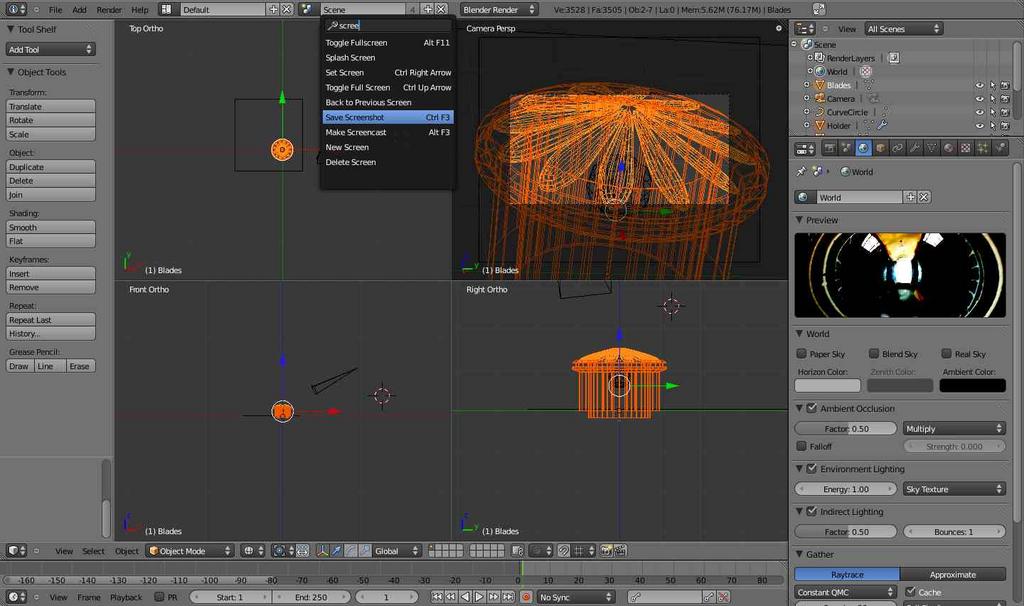The width and height of the screenshot is (1024, 606).
Task: Open the Object Mode dropdown
Action: [x=189, y=551]
